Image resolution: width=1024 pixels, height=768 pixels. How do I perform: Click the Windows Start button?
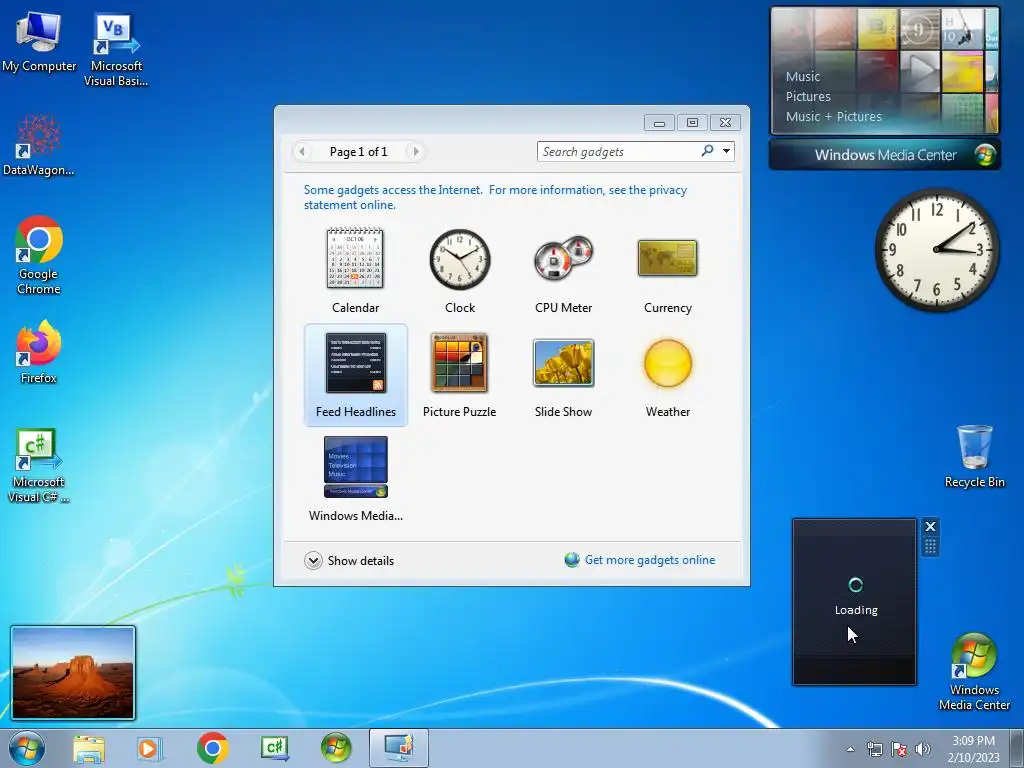click(x=27, y=748)
